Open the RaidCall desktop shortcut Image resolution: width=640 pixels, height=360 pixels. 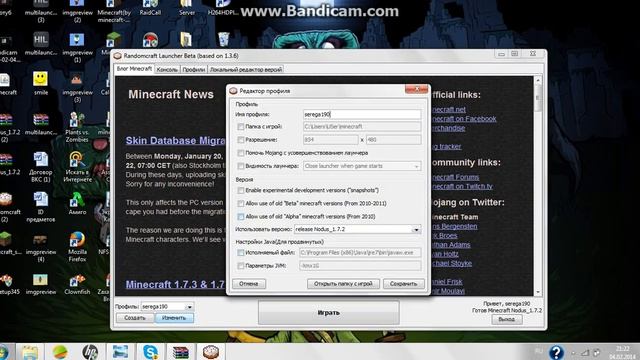[x=150, y=8]
